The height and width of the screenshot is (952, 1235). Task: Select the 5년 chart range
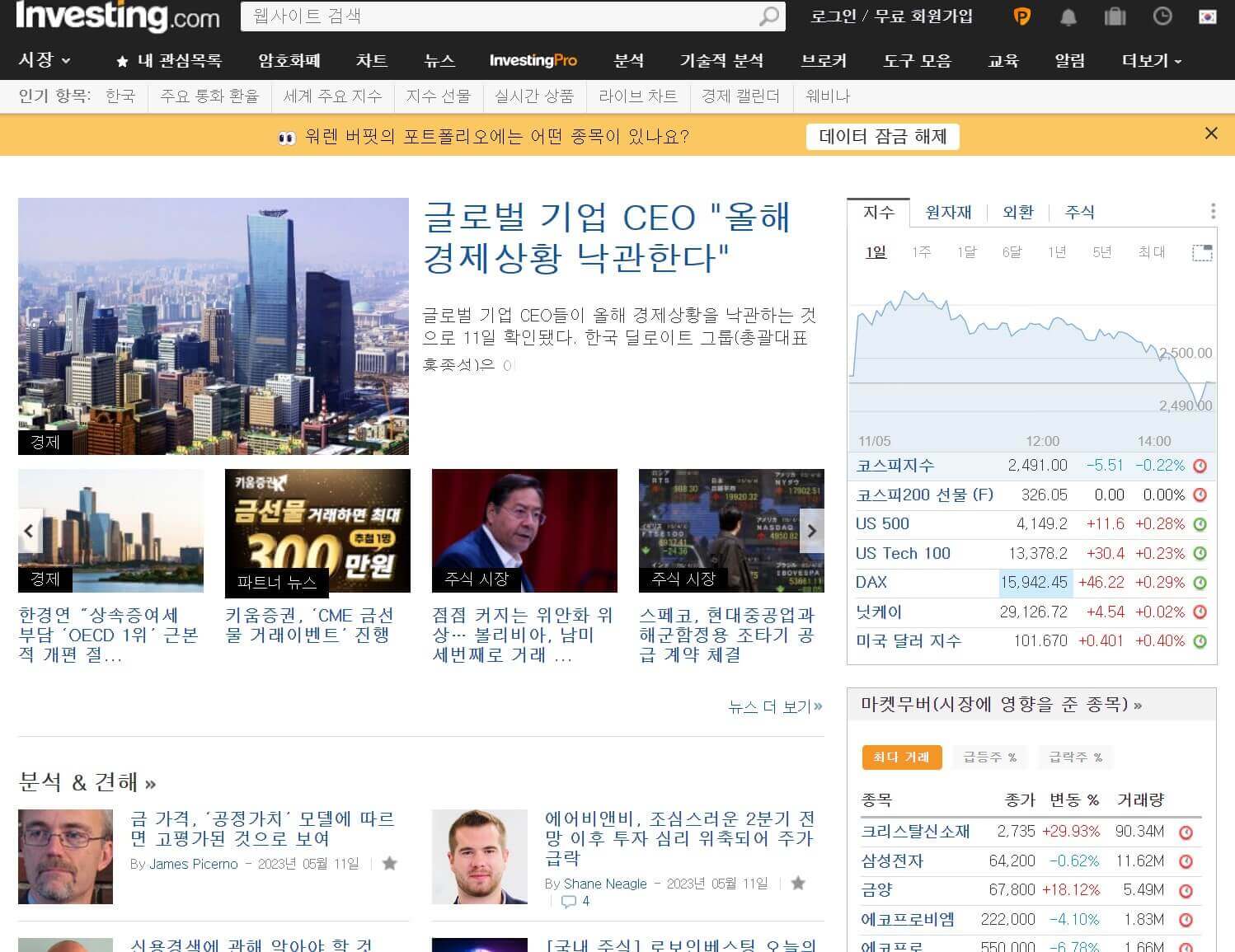pos(1102,252)
